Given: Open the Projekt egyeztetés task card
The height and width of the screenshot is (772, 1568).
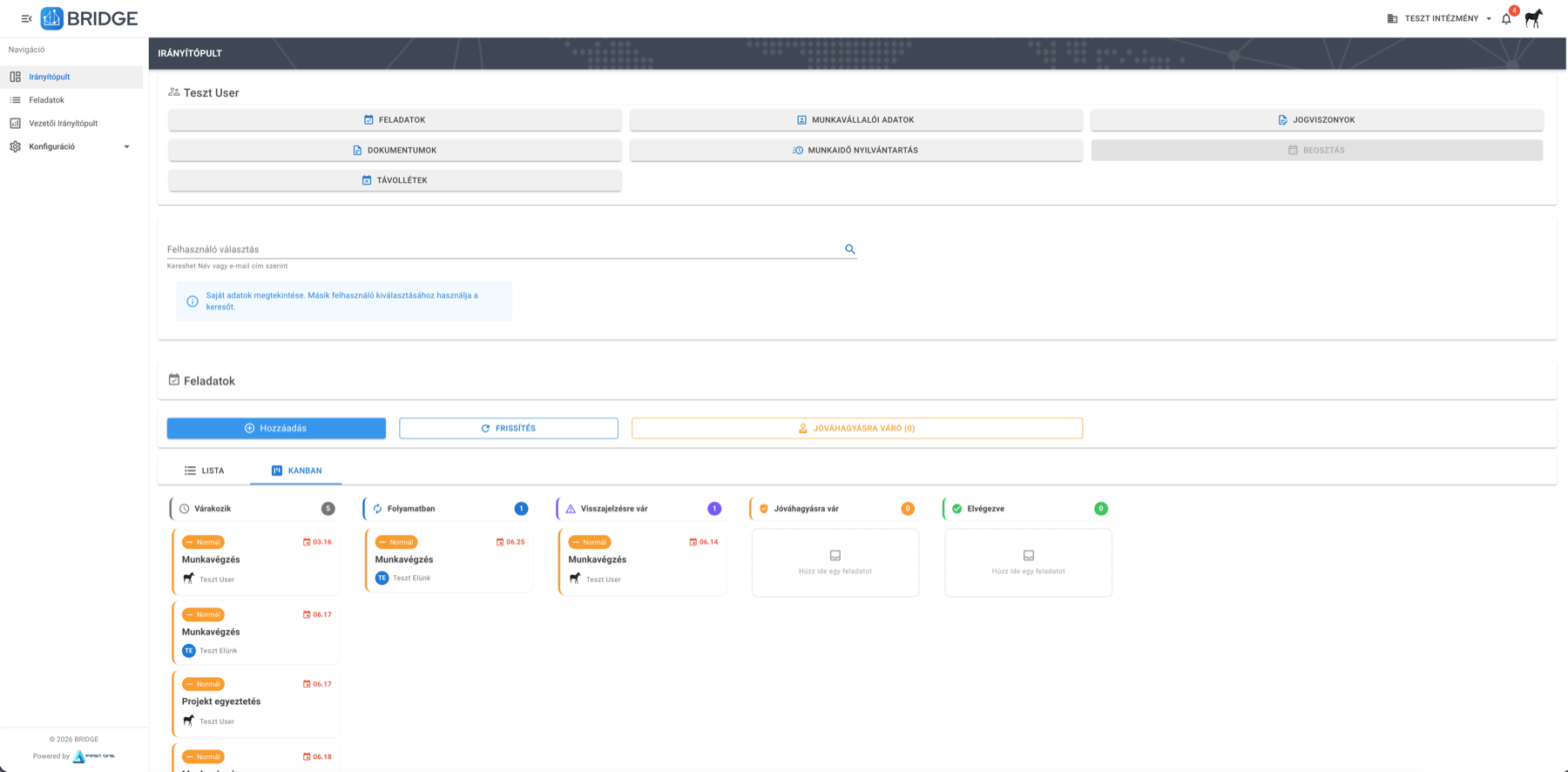Looking at the screenshot, I should 256,702.
